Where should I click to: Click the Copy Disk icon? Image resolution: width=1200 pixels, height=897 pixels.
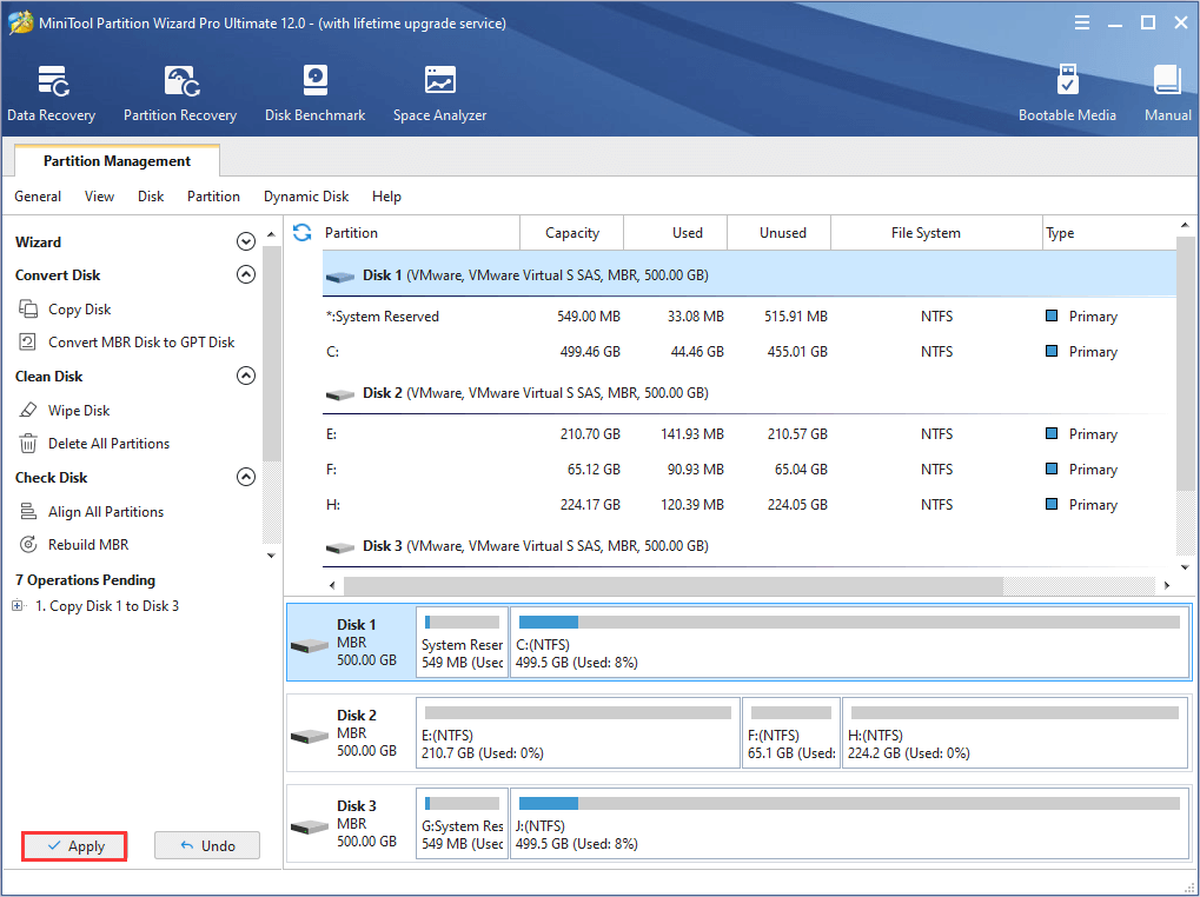tap(28, 309)
